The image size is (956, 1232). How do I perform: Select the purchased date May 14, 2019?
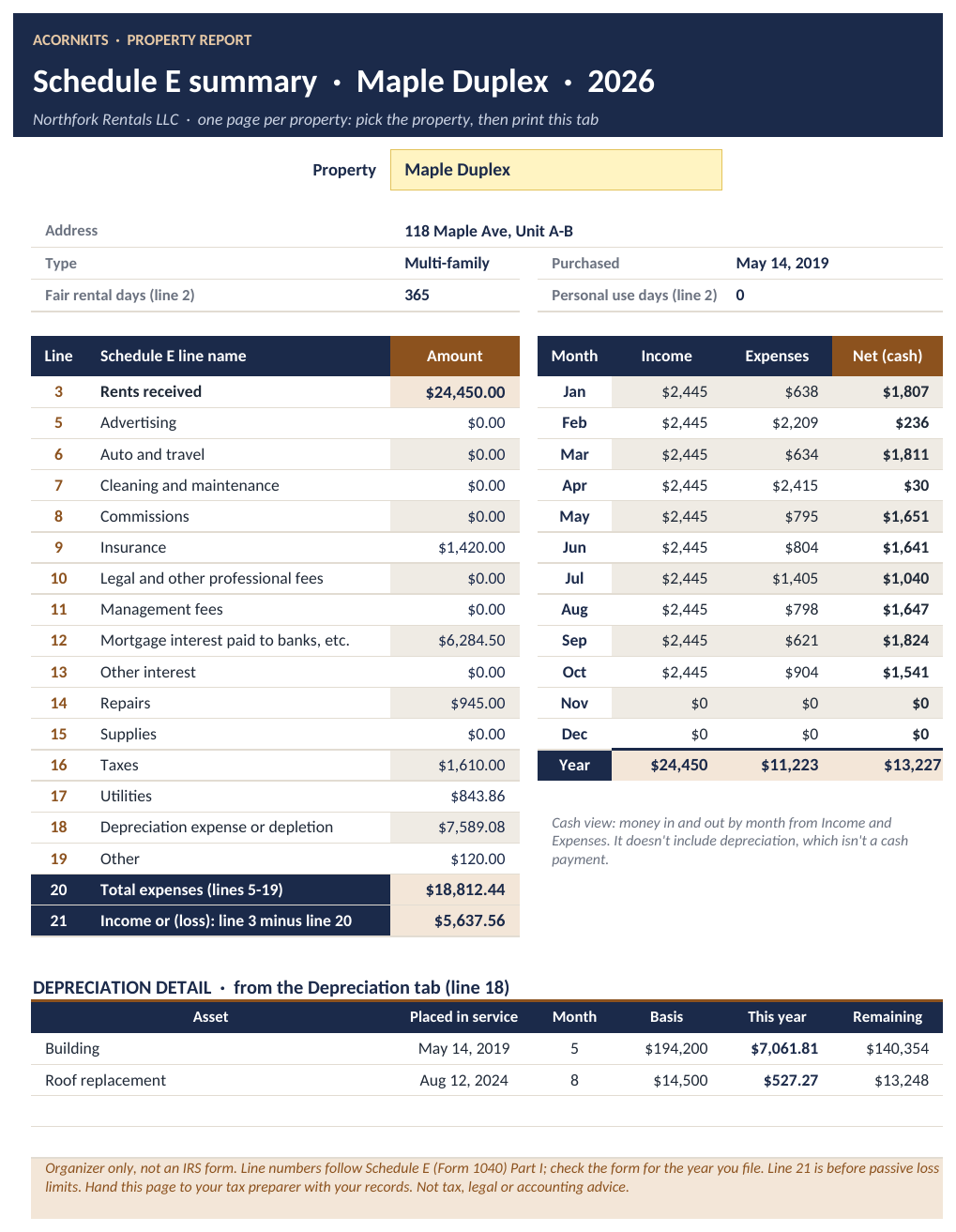pos(782,263)
